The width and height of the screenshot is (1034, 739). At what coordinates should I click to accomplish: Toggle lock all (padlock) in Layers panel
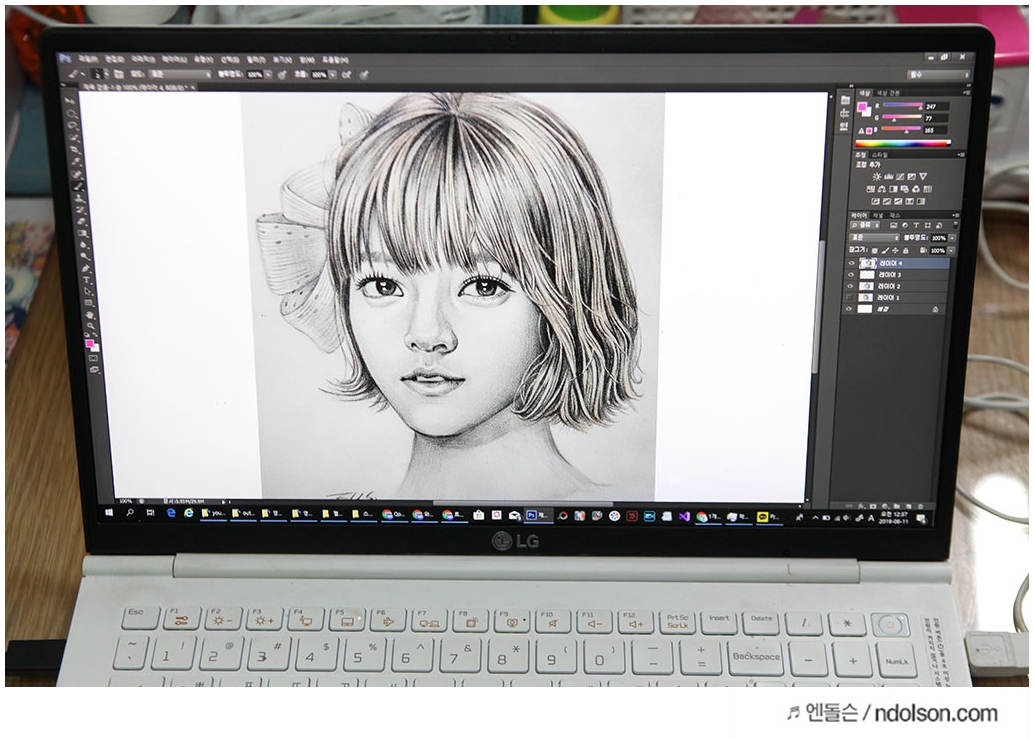[905, 251]
